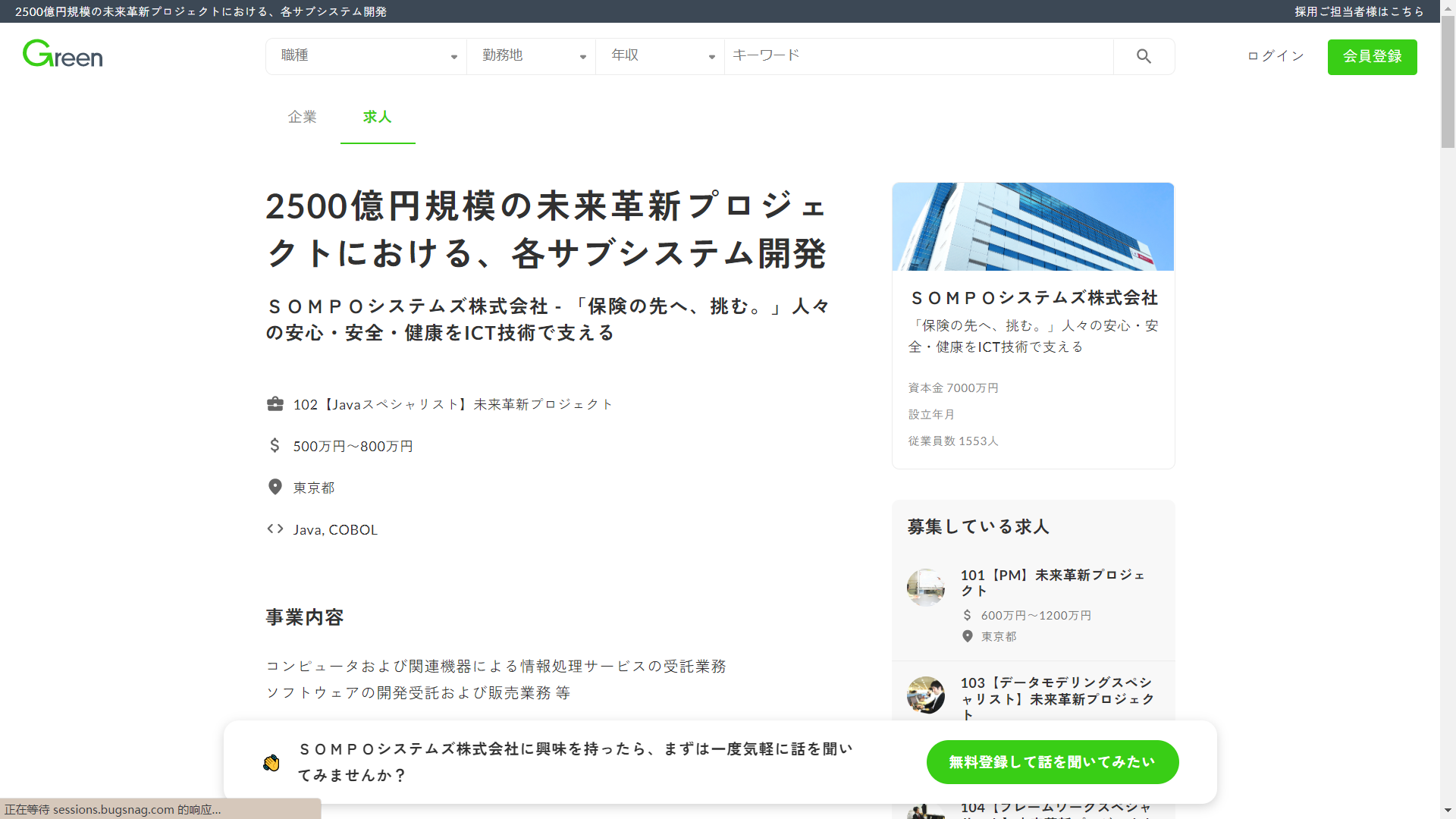
Task: Click 従業員数 1553人 text
Action: coord(953,441)
